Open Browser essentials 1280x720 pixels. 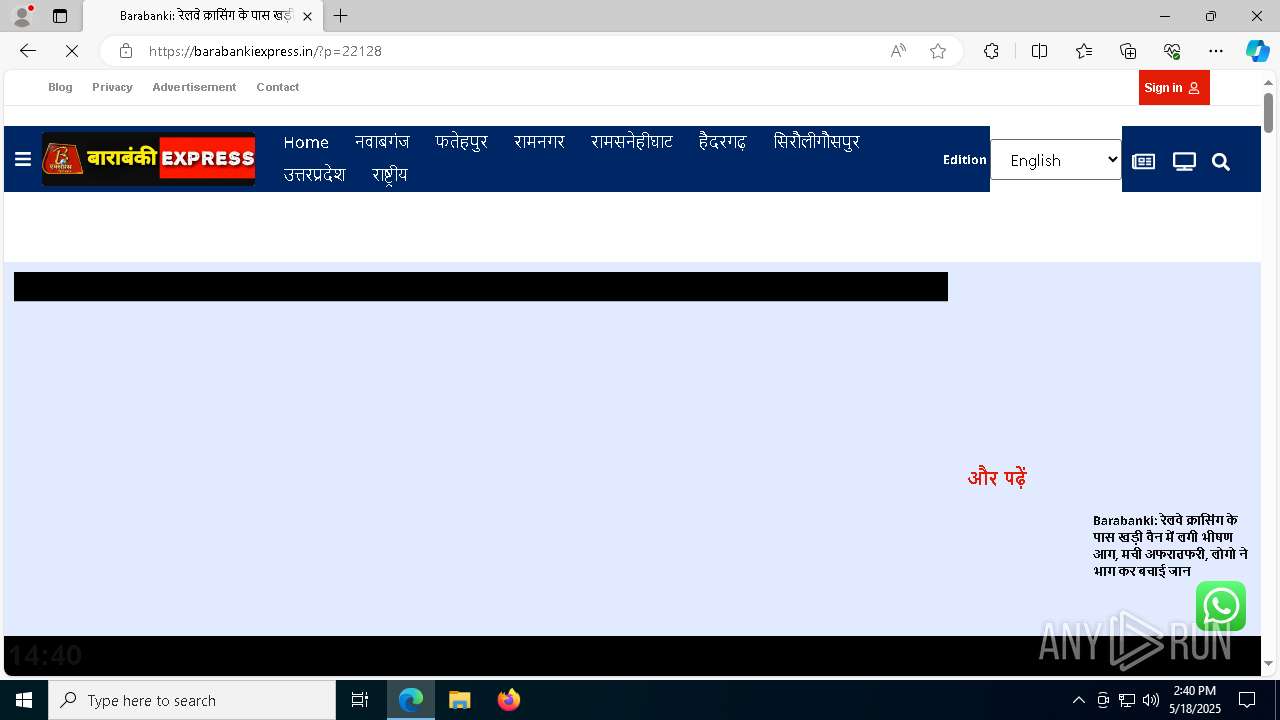1172,51
